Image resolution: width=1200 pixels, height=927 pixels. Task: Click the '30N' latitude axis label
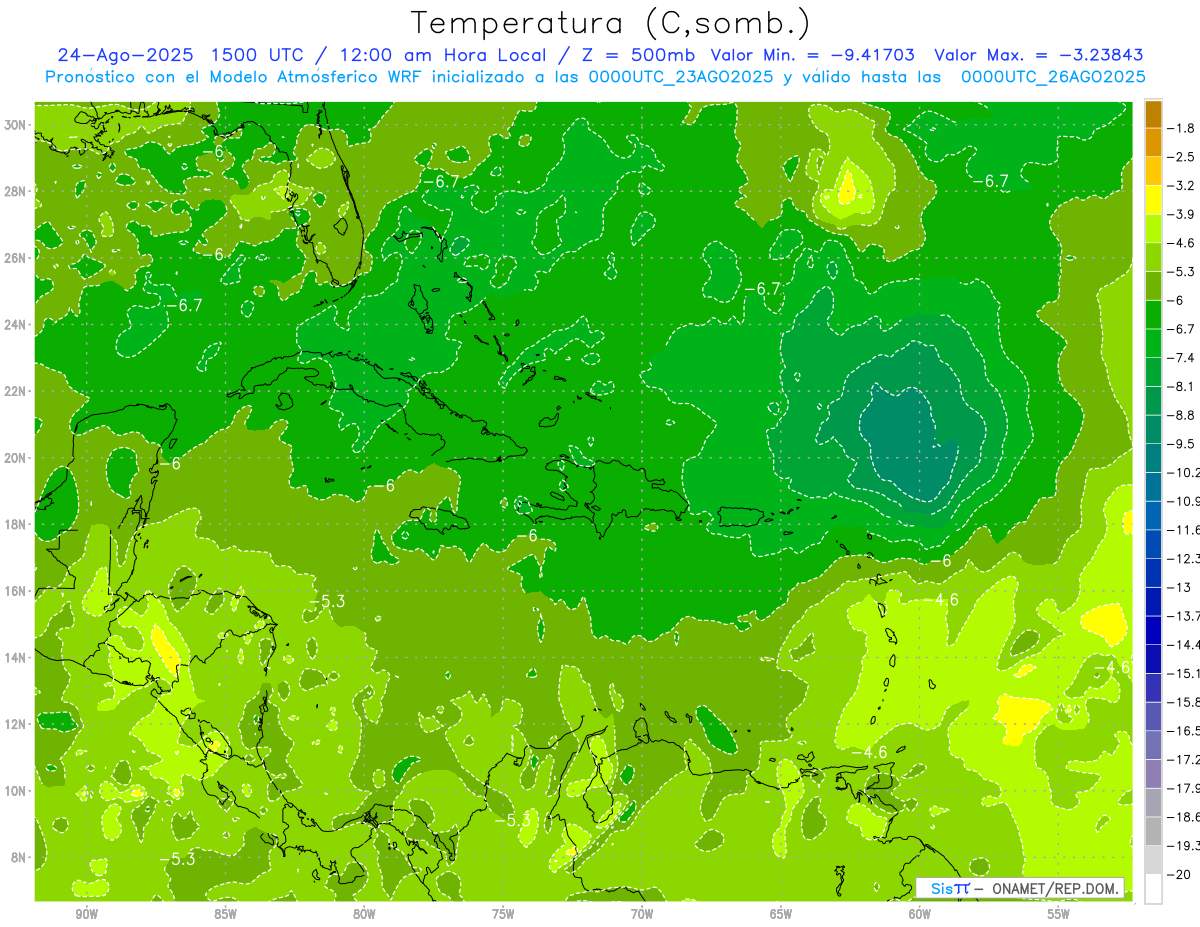[x=15, y=125]
